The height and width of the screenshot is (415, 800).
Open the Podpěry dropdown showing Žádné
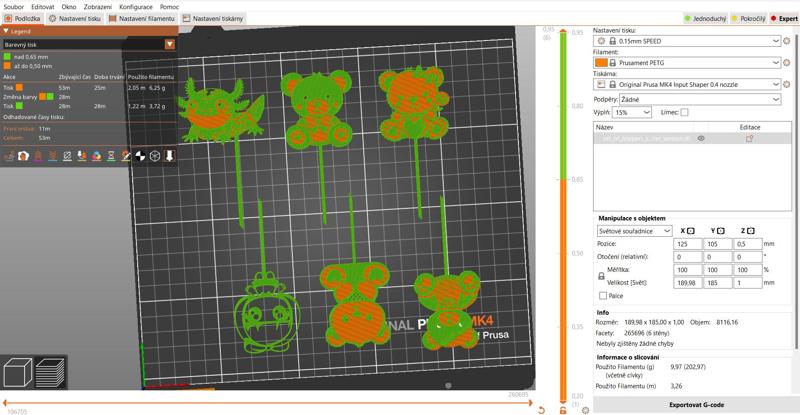point(700,100)
